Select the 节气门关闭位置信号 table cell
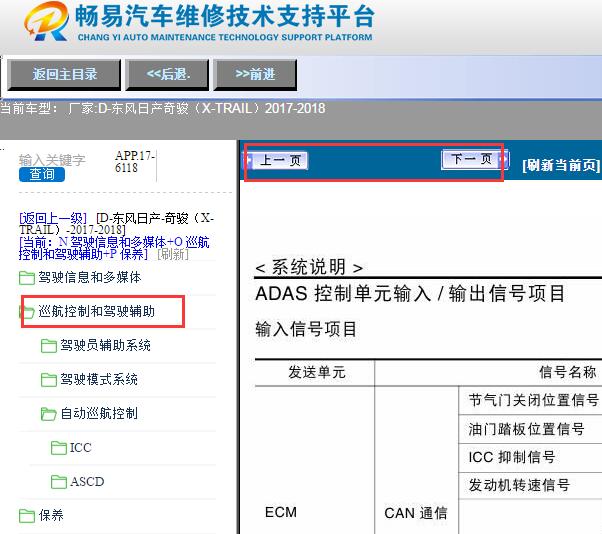This screenshot has height=534, width=602. [533, 400]
